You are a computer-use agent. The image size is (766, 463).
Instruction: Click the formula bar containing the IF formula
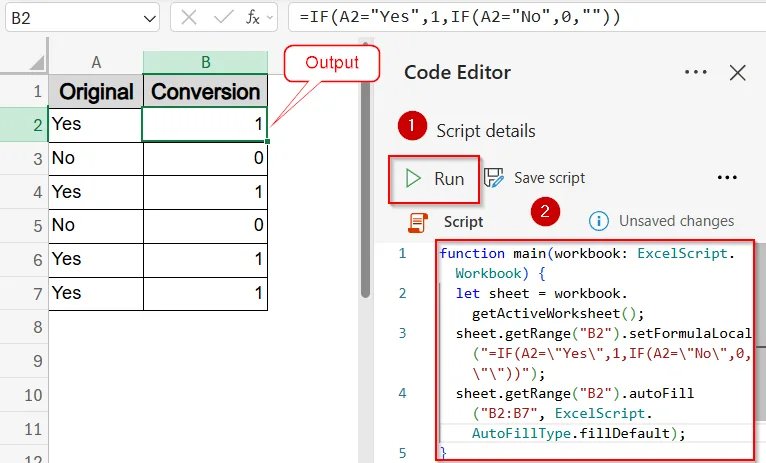click(527, 18)
